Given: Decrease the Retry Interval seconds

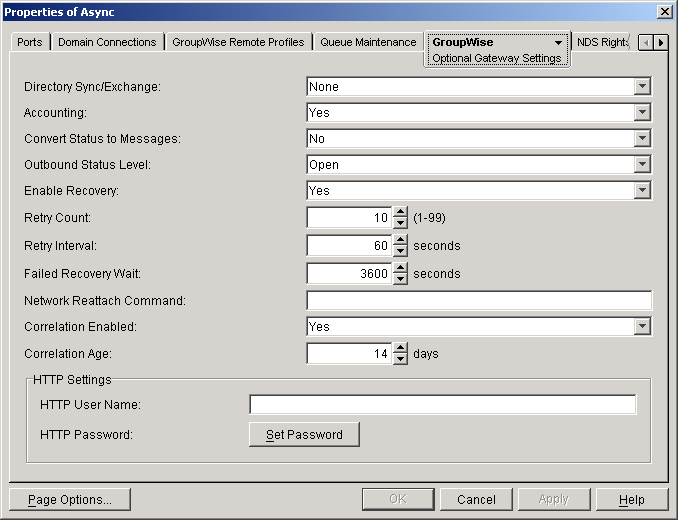Looking at the screenshot, I should pyautogui.click(x=400, y=251).
